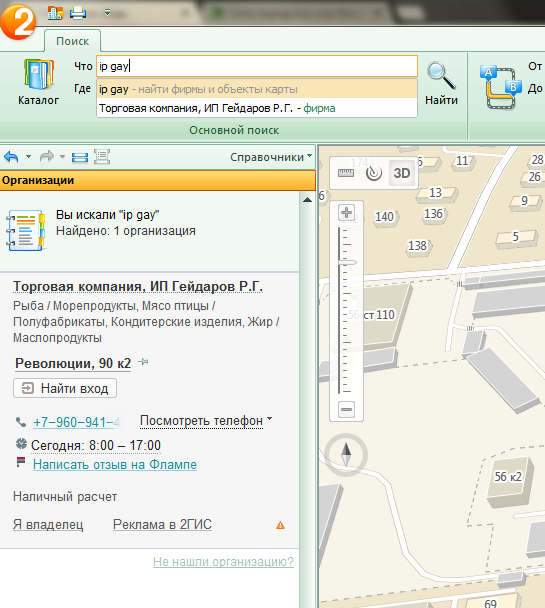Open the Справочники dropdown

tap(271, 157)
